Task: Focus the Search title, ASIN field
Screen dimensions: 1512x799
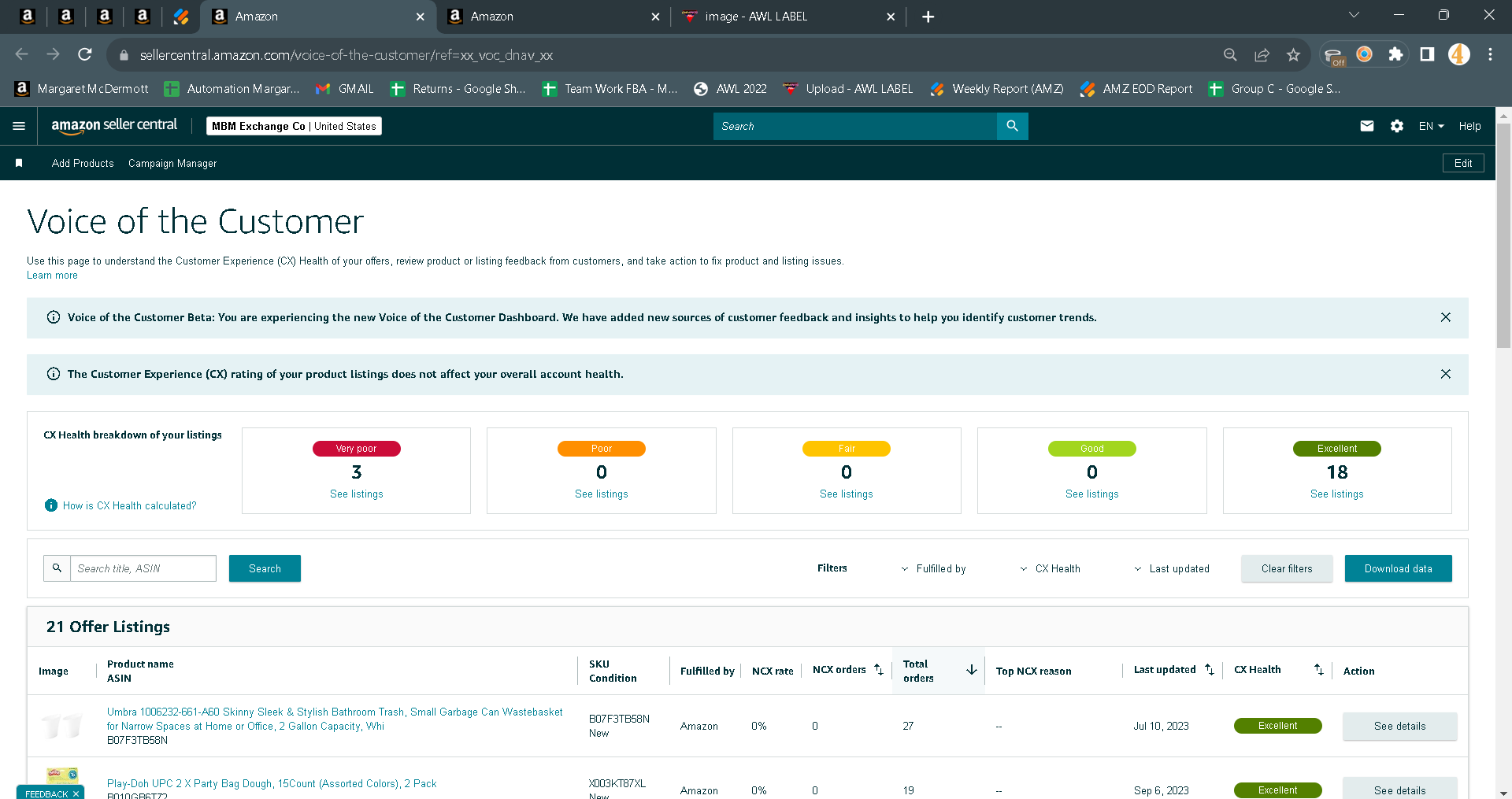Action: [x=143, y=568]
